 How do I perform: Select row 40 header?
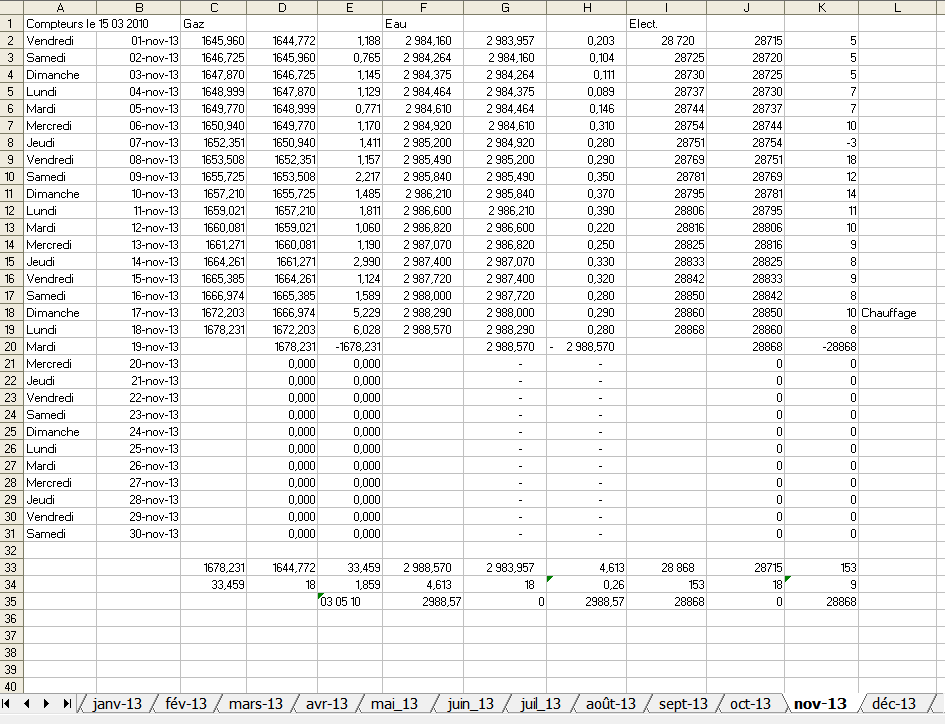tap(11, 686)
